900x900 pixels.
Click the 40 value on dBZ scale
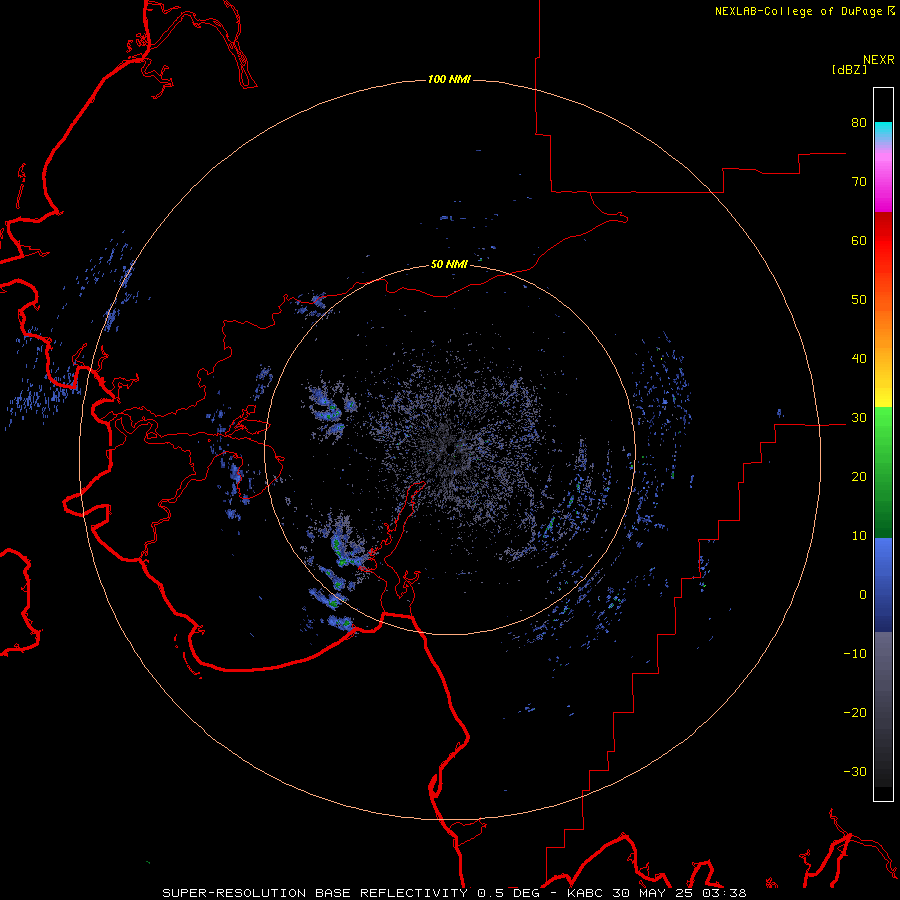pyautogui.click(x=859, y=359)
